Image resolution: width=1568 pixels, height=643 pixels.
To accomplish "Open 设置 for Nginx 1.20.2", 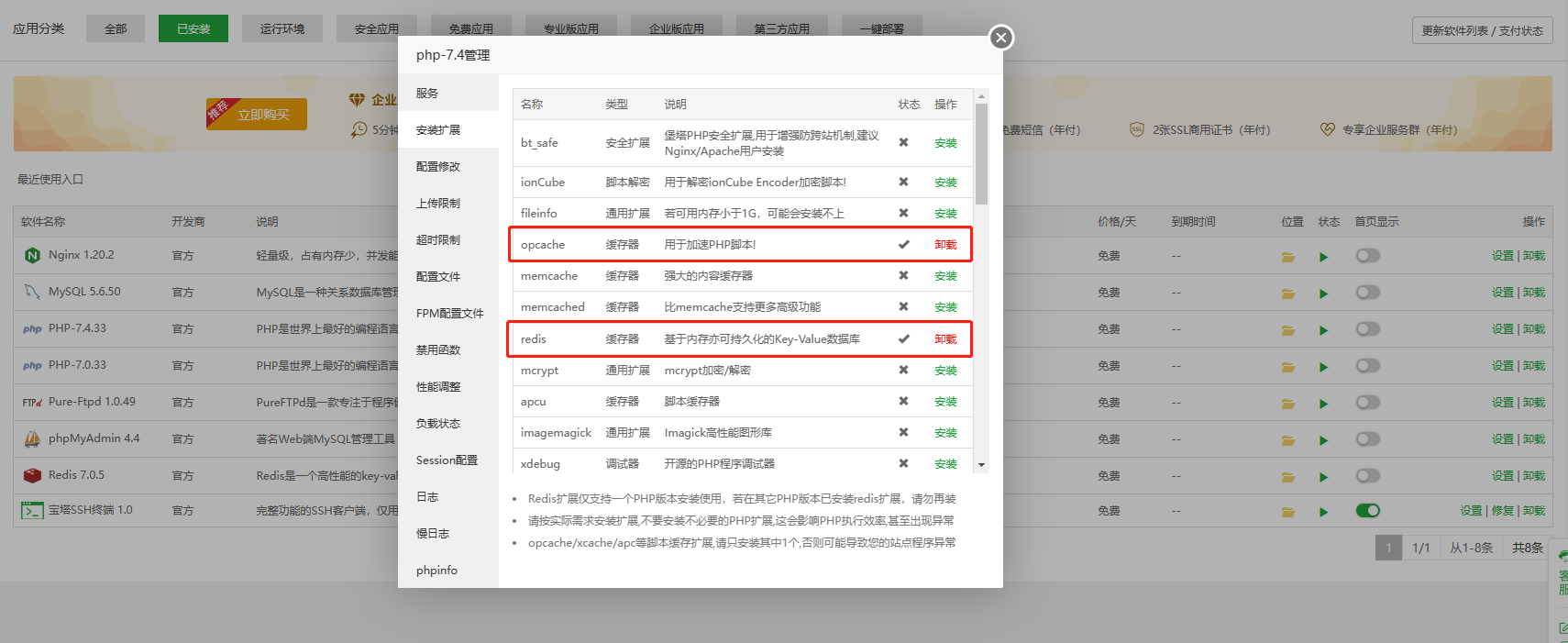I will coord(1502,256).
